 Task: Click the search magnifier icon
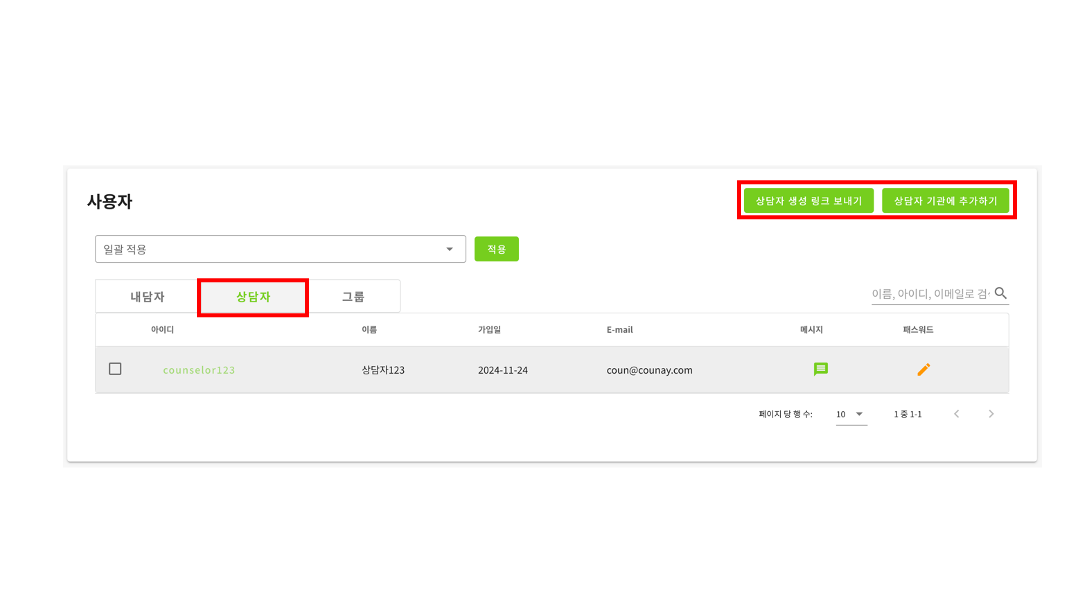1001,293
